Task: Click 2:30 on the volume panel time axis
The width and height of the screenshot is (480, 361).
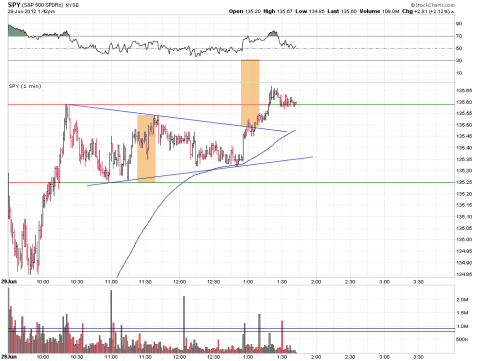Action: [x=350, y=357]
